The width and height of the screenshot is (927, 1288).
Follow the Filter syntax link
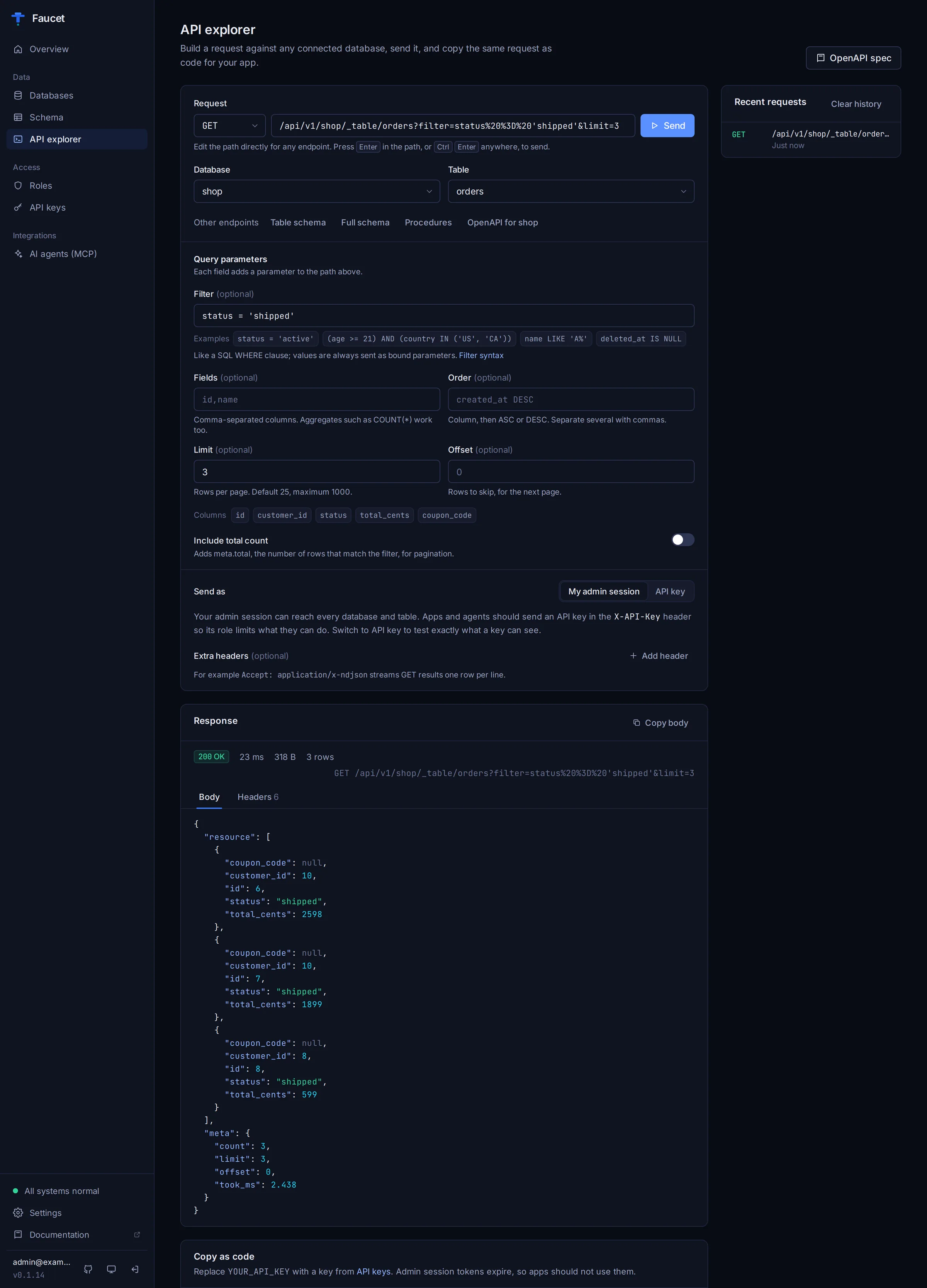[481, 356]
